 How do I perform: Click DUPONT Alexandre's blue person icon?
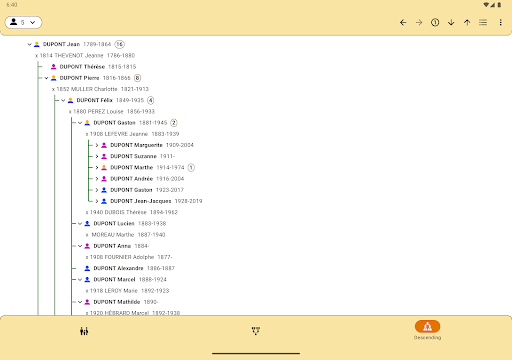click(x=87, y=268)
